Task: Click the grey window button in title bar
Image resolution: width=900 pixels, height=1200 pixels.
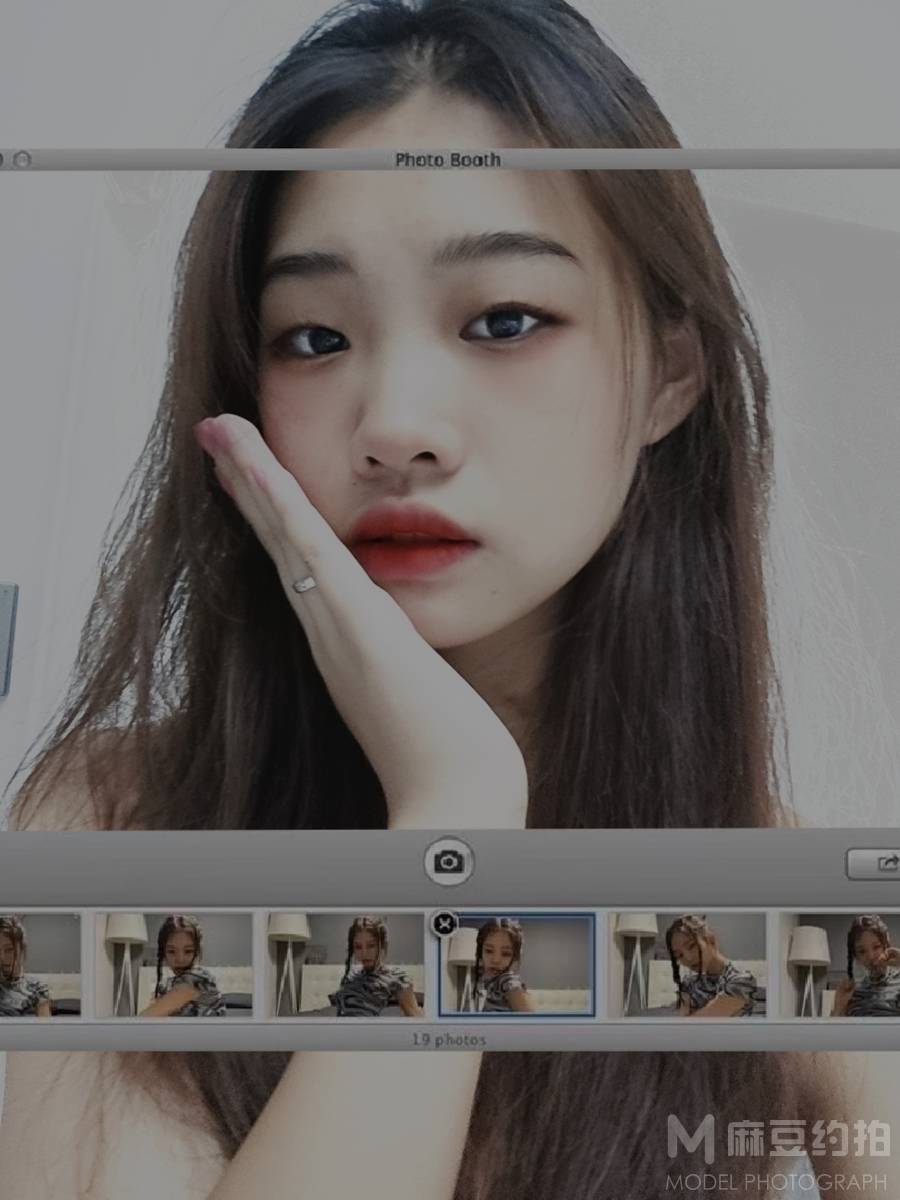Action: click(24, 160)
